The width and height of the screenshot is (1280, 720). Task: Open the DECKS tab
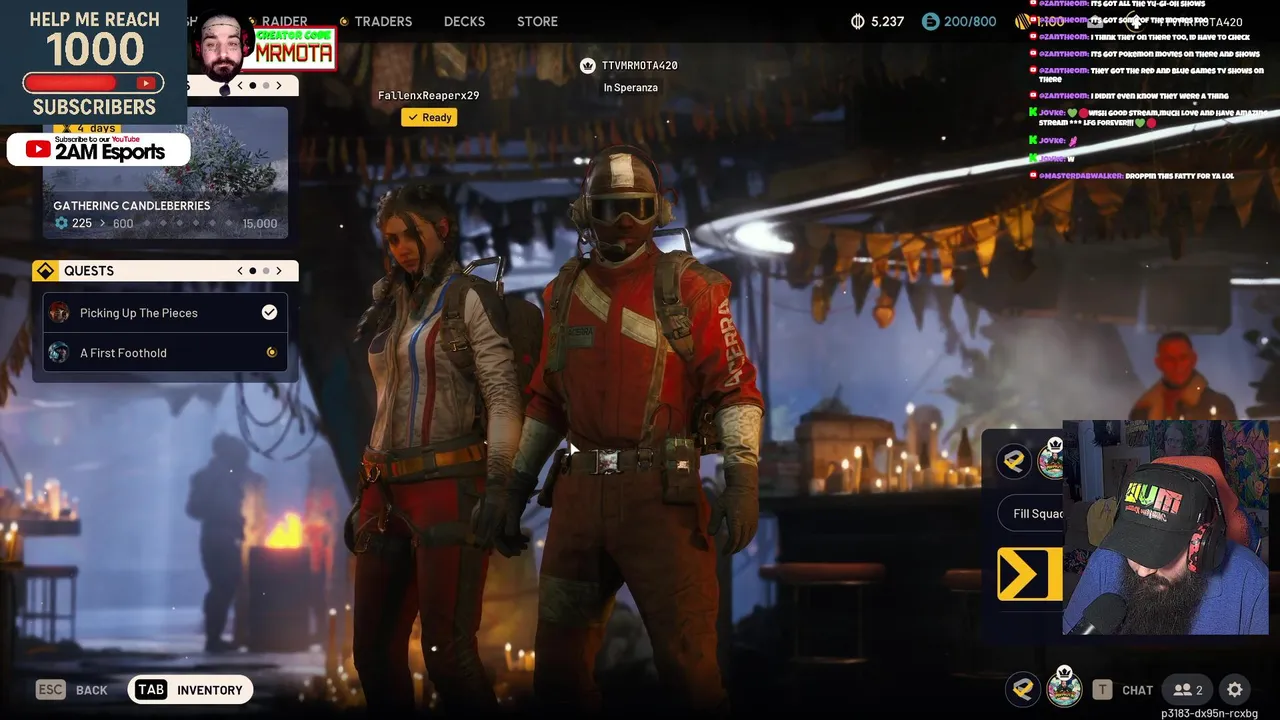tap(464, 21)
